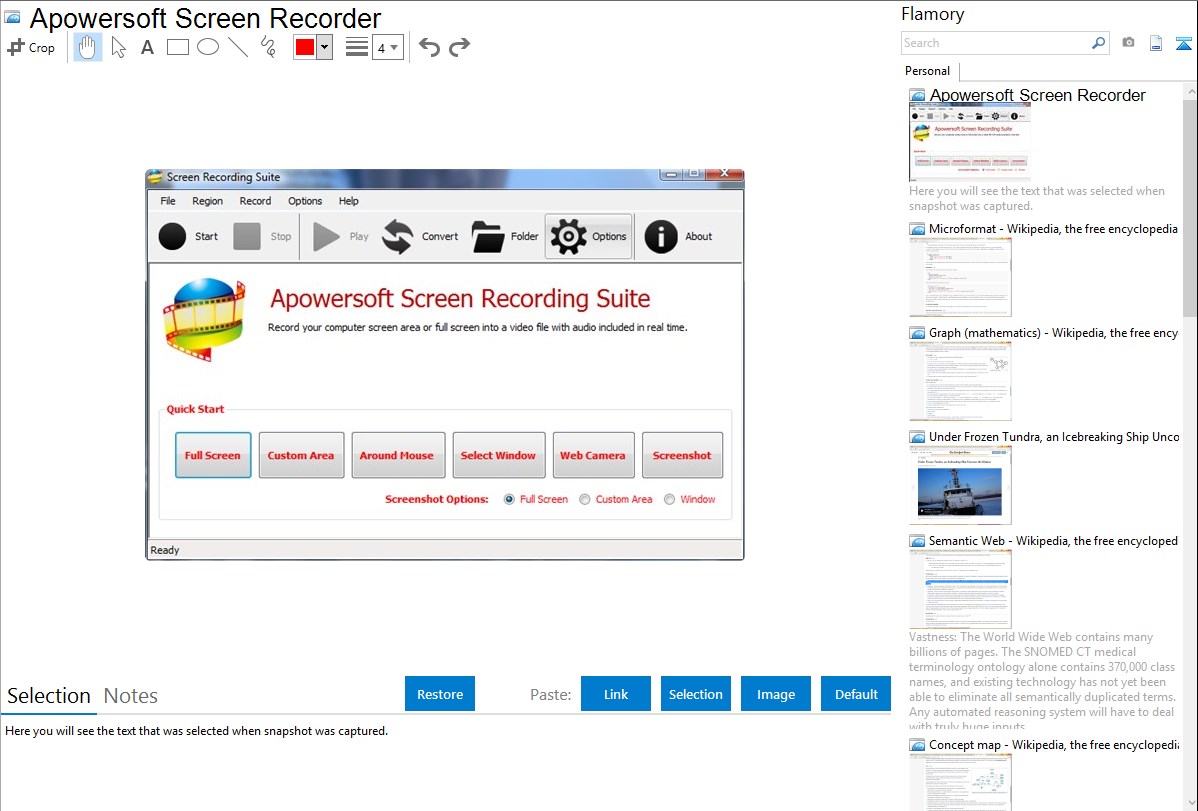The height and width of the screenshot is (811, 1198).
Task: Switch to the Personal tab
Action: (928, 71)
